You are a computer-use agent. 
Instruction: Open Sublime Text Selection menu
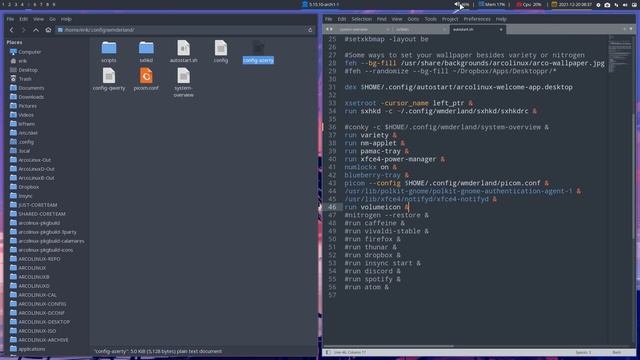(361, 19)
